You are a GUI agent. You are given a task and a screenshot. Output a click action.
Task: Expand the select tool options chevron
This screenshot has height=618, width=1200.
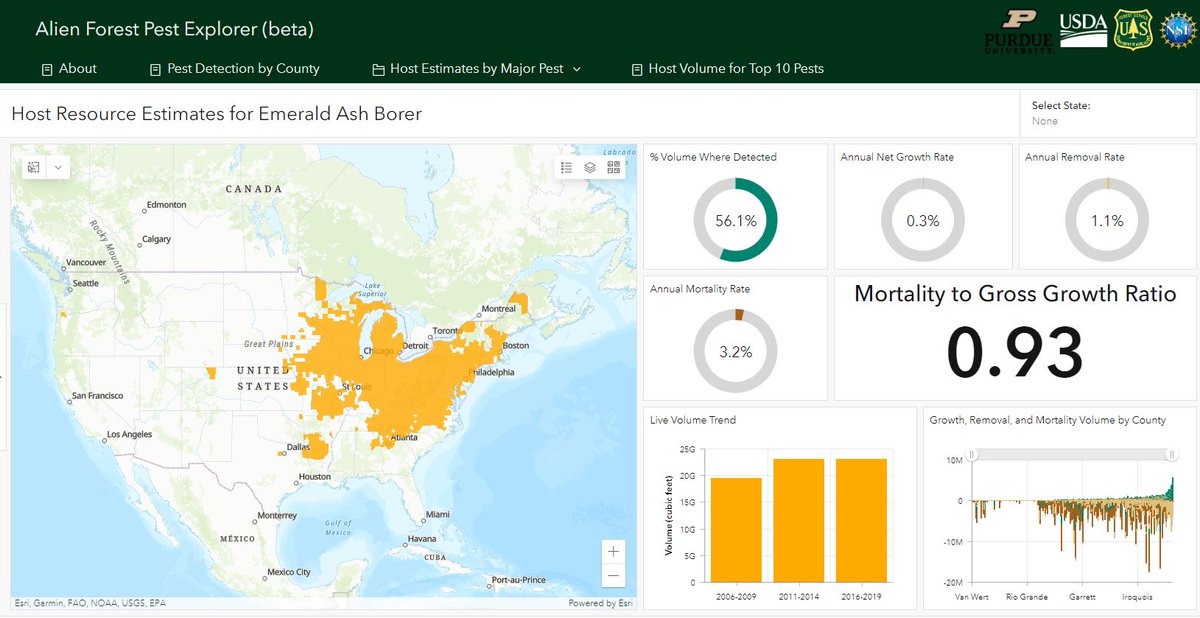pyautogui.click(x=58, y=167)
